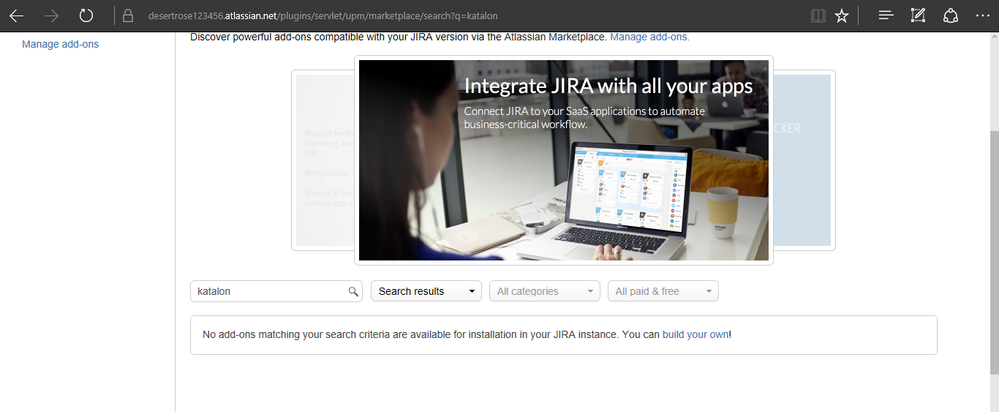Image resolution: width=999 pixels, height=412 pixels.
Task: Click the address bar URL
Action: click(322, 16)
